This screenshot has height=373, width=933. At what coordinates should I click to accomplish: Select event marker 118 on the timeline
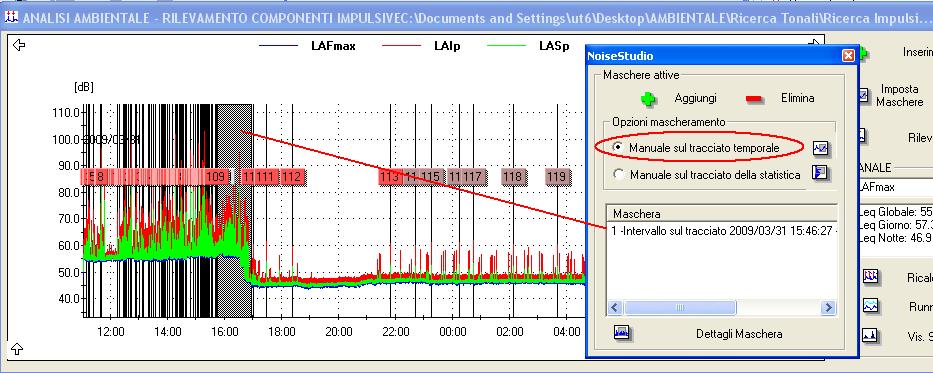tap(512, 177)
